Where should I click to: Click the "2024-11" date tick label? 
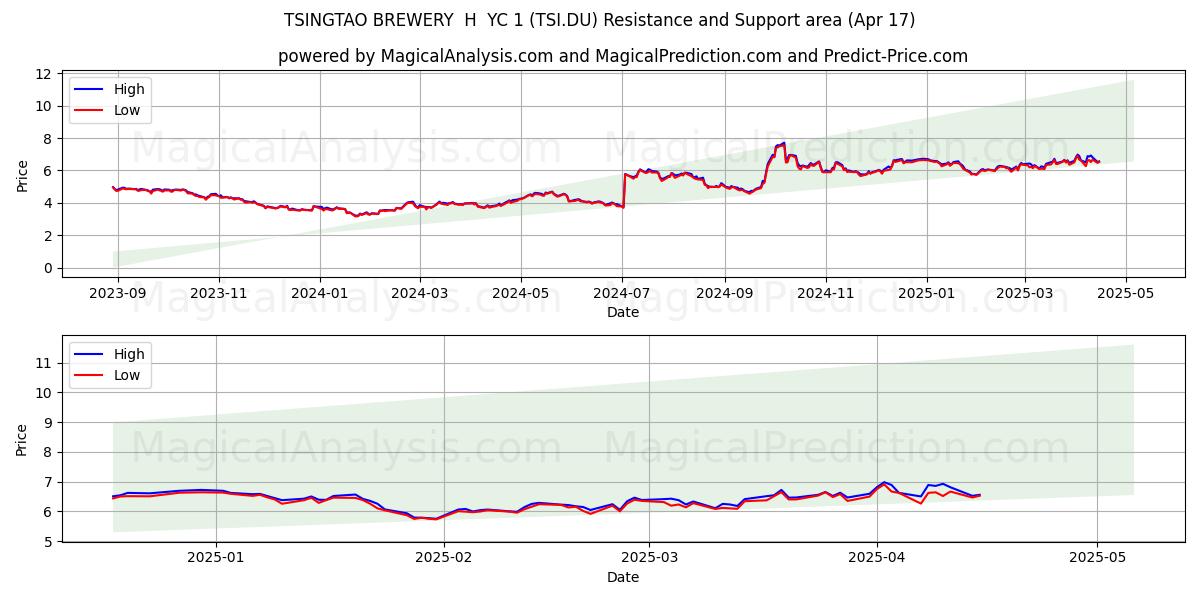[825, 295]
